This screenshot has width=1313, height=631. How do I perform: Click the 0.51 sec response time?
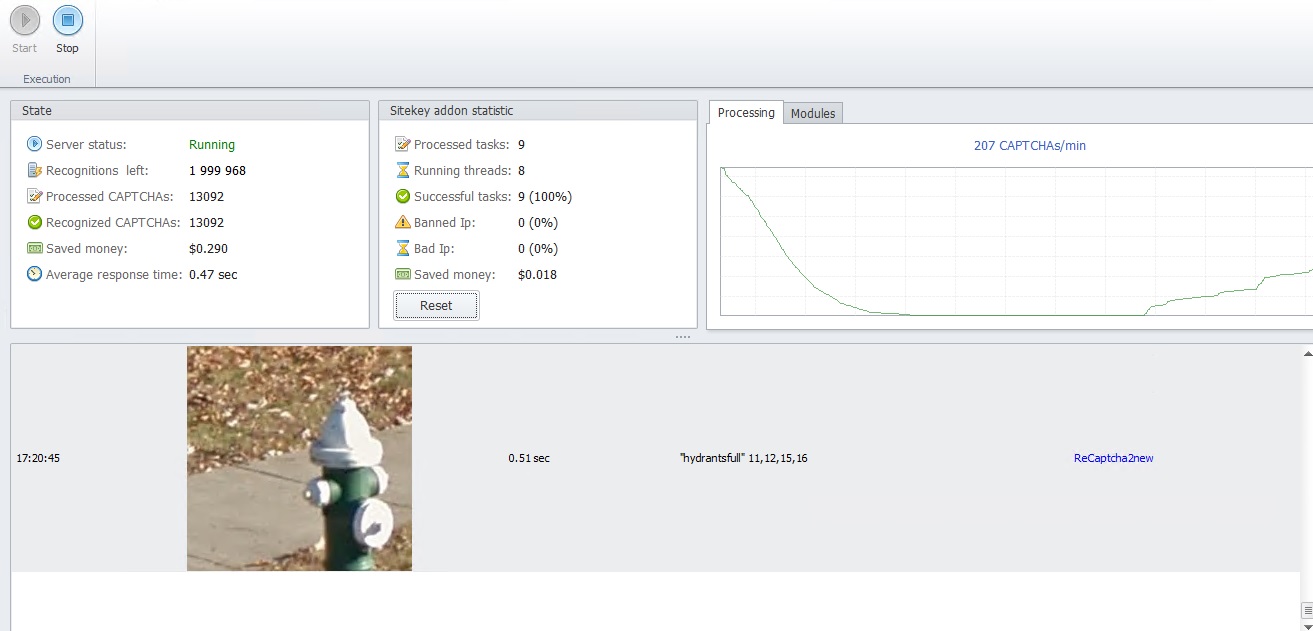[x=529, y=458]
